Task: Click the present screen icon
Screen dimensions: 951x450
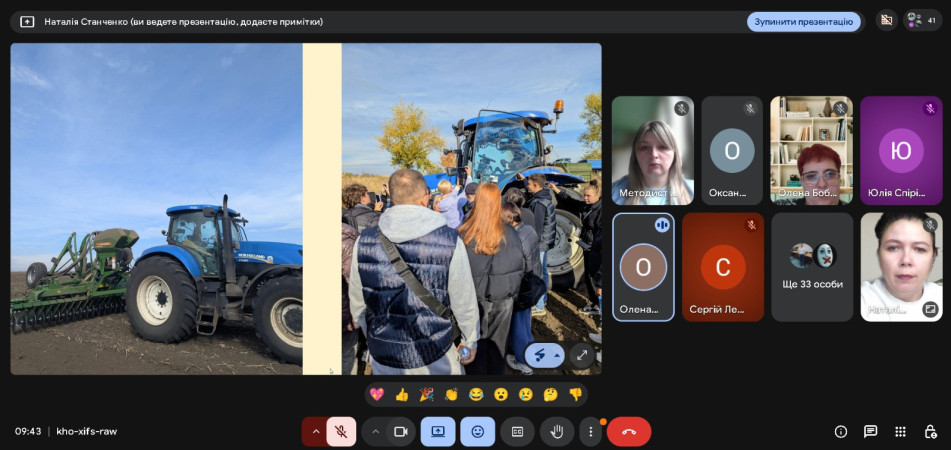Action: pyautogui.click(x=438, y=432)
